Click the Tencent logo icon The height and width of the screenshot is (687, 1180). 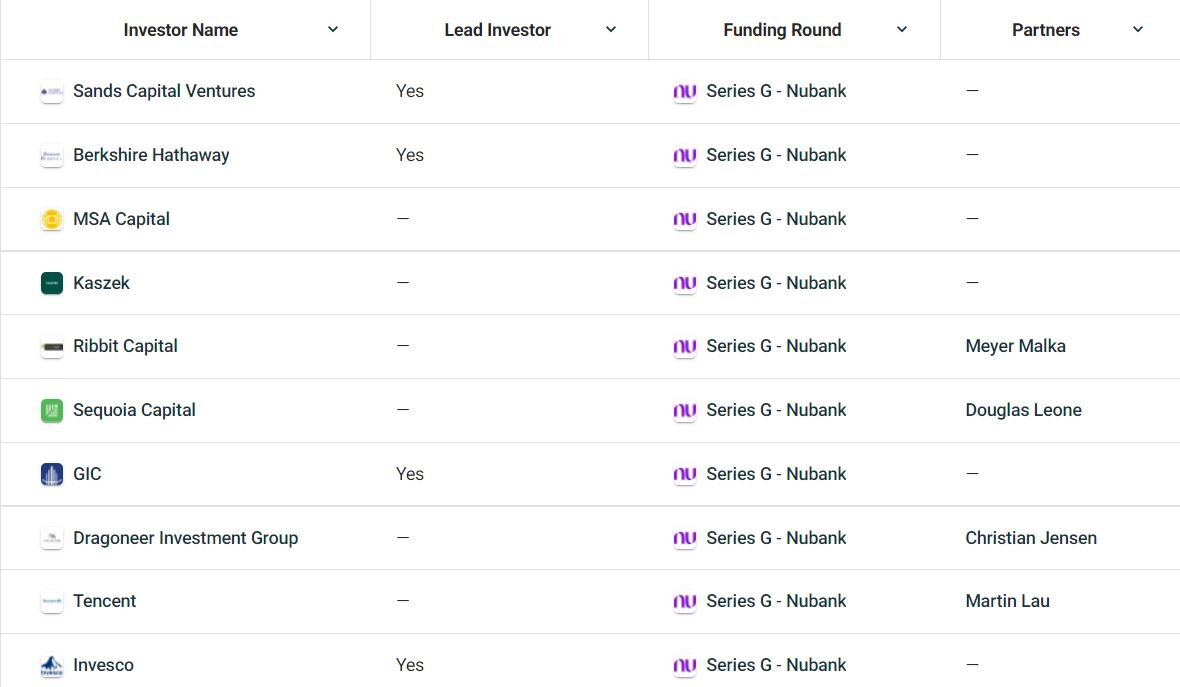point(52,602)
